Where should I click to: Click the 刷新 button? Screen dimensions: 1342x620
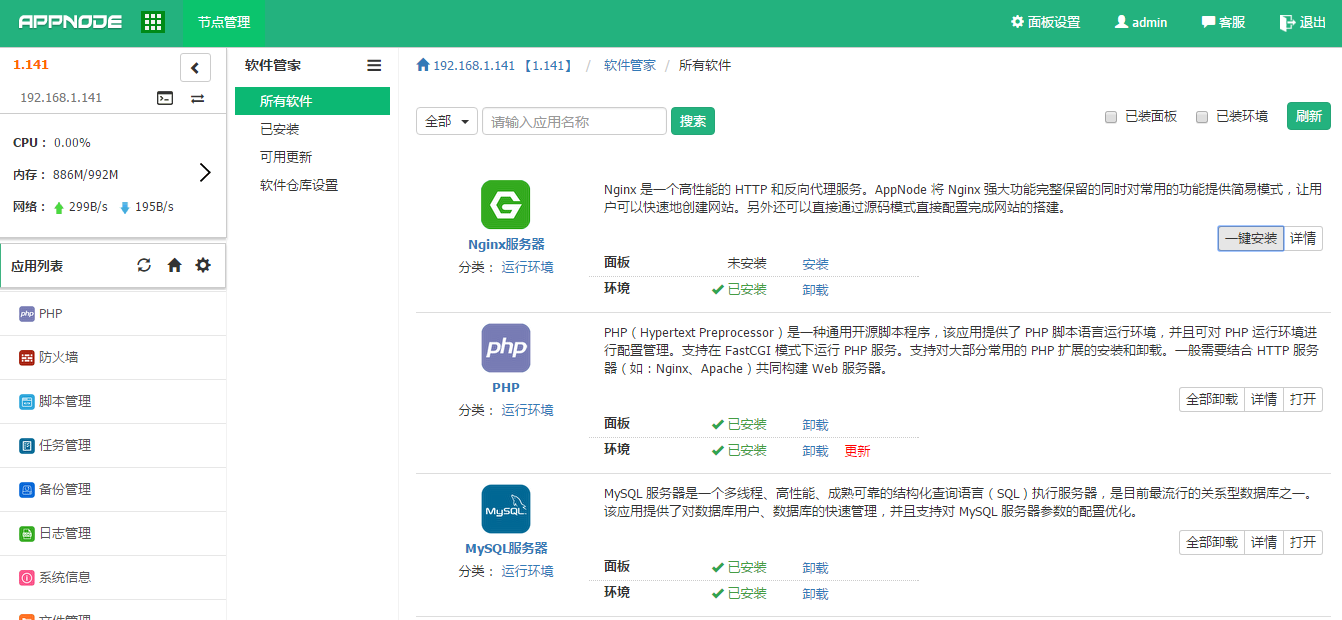(x=1309, y=116)
